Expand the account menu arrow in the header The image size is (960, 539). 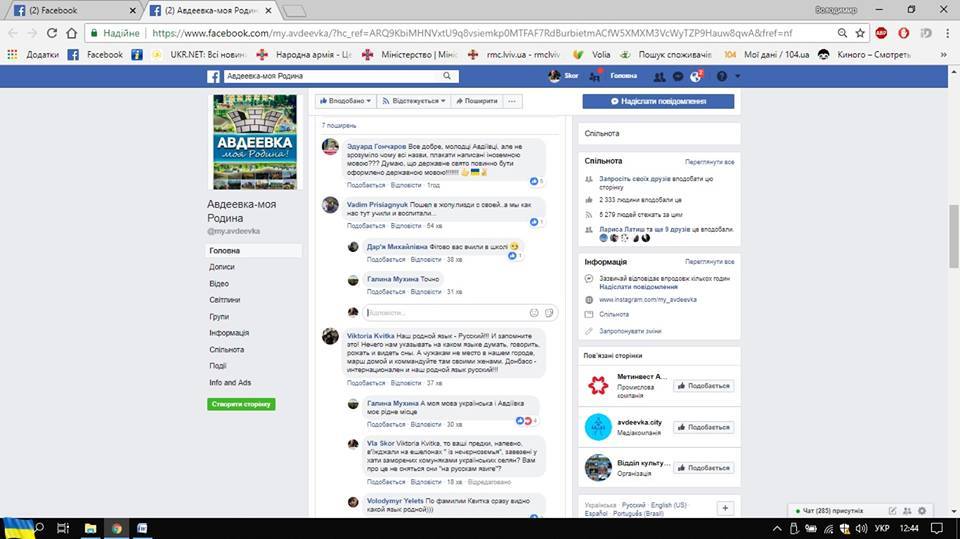coord(736,76)
